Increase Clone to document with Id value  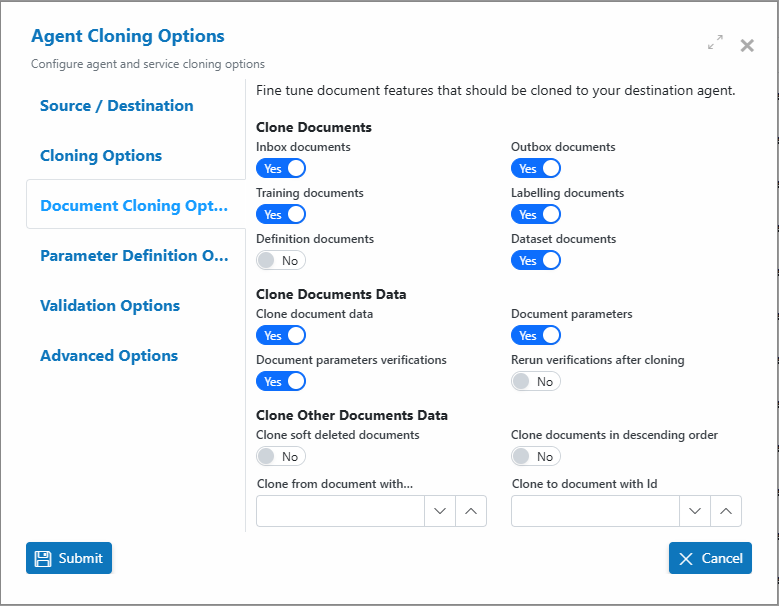tap(726, 511)
